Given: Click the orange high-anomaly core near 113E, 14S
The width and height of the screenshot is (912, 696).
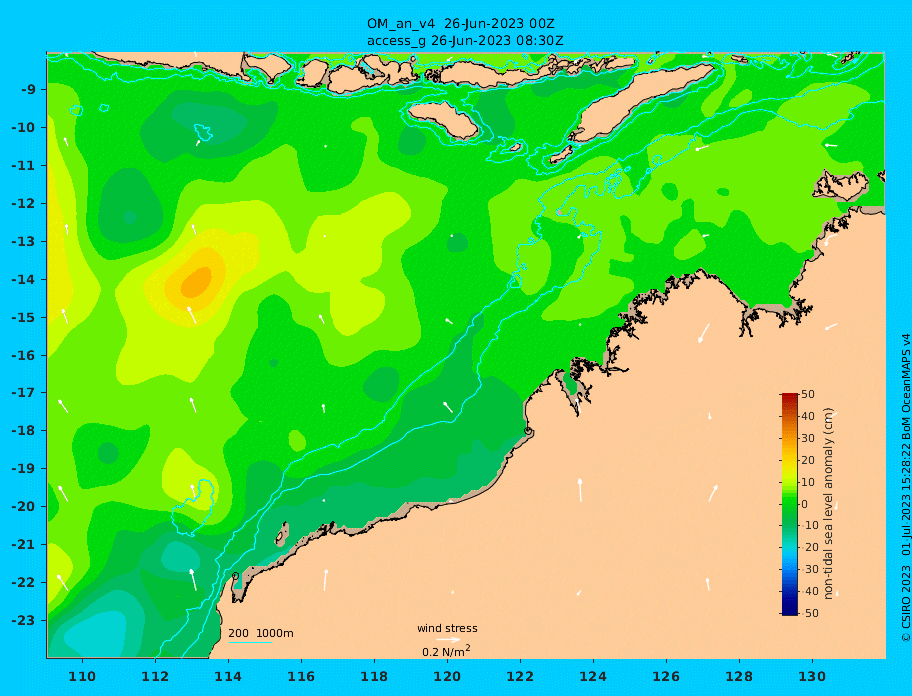Looking at the screenshot, I should coord(196,283).
